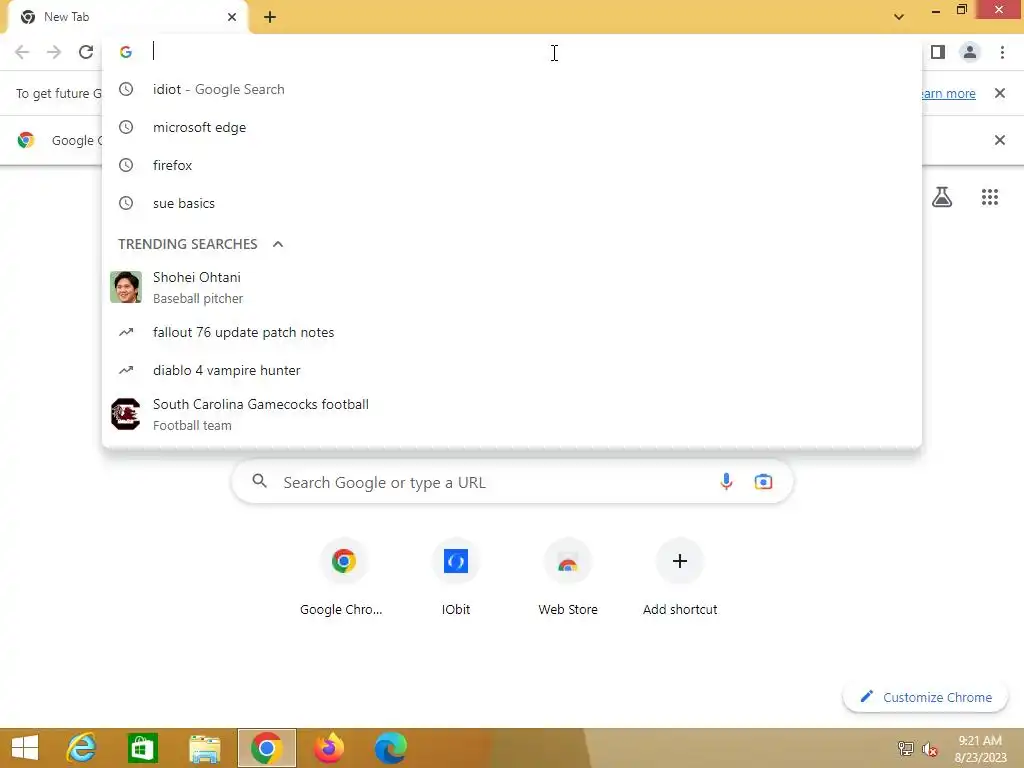Open the user profile avatar menu

(970, 52)
